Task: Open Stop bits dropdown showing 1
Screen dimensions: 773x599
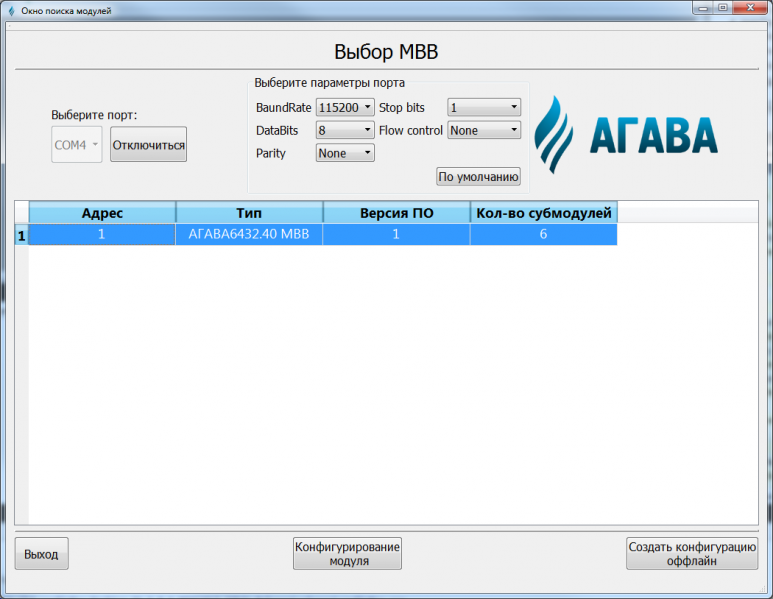Action: tap(484, 107)
